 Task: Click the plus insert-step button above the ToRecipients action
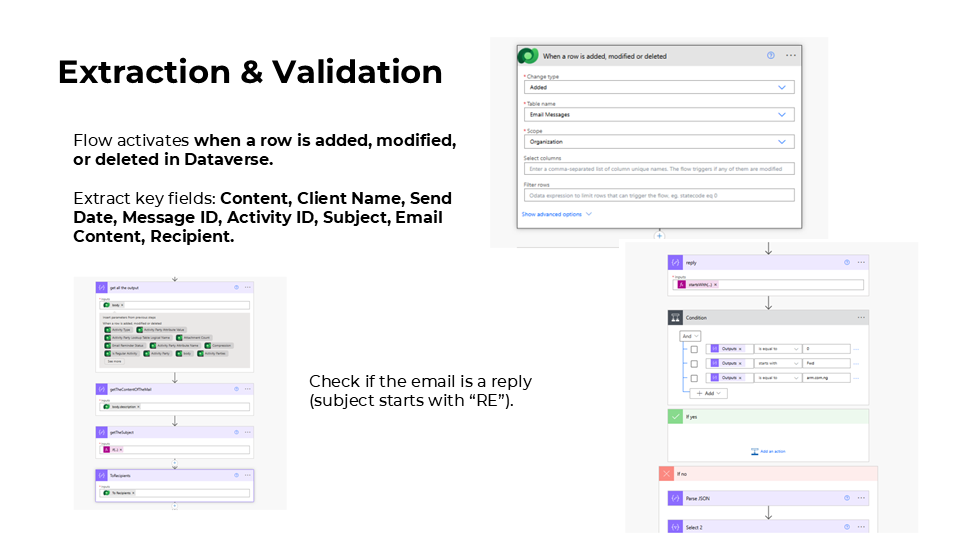pyautogui.click(x=174, y=462)
